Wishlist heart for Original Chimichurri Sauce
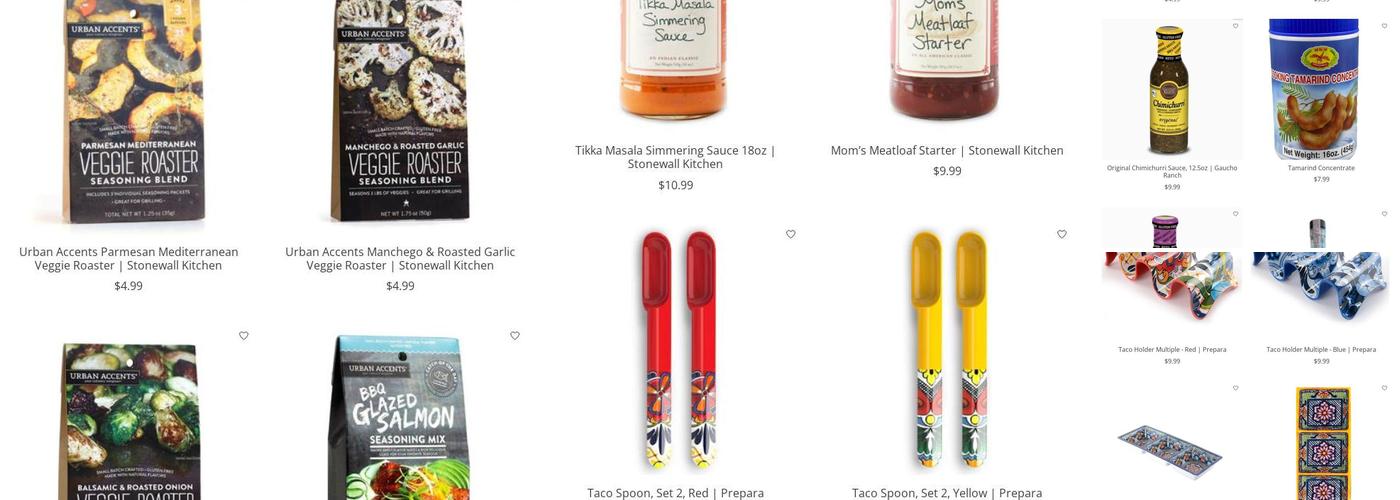 1235,26
